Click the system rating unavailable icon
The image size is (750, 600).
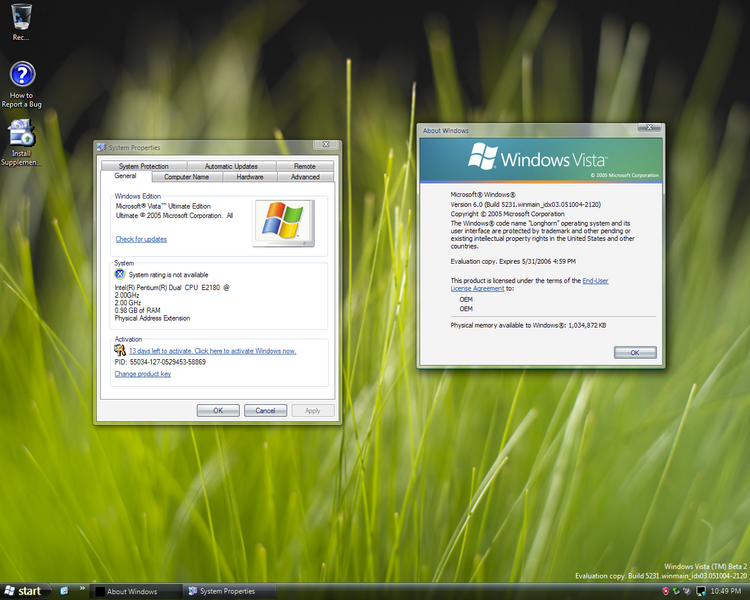click(x=120, y=274)
